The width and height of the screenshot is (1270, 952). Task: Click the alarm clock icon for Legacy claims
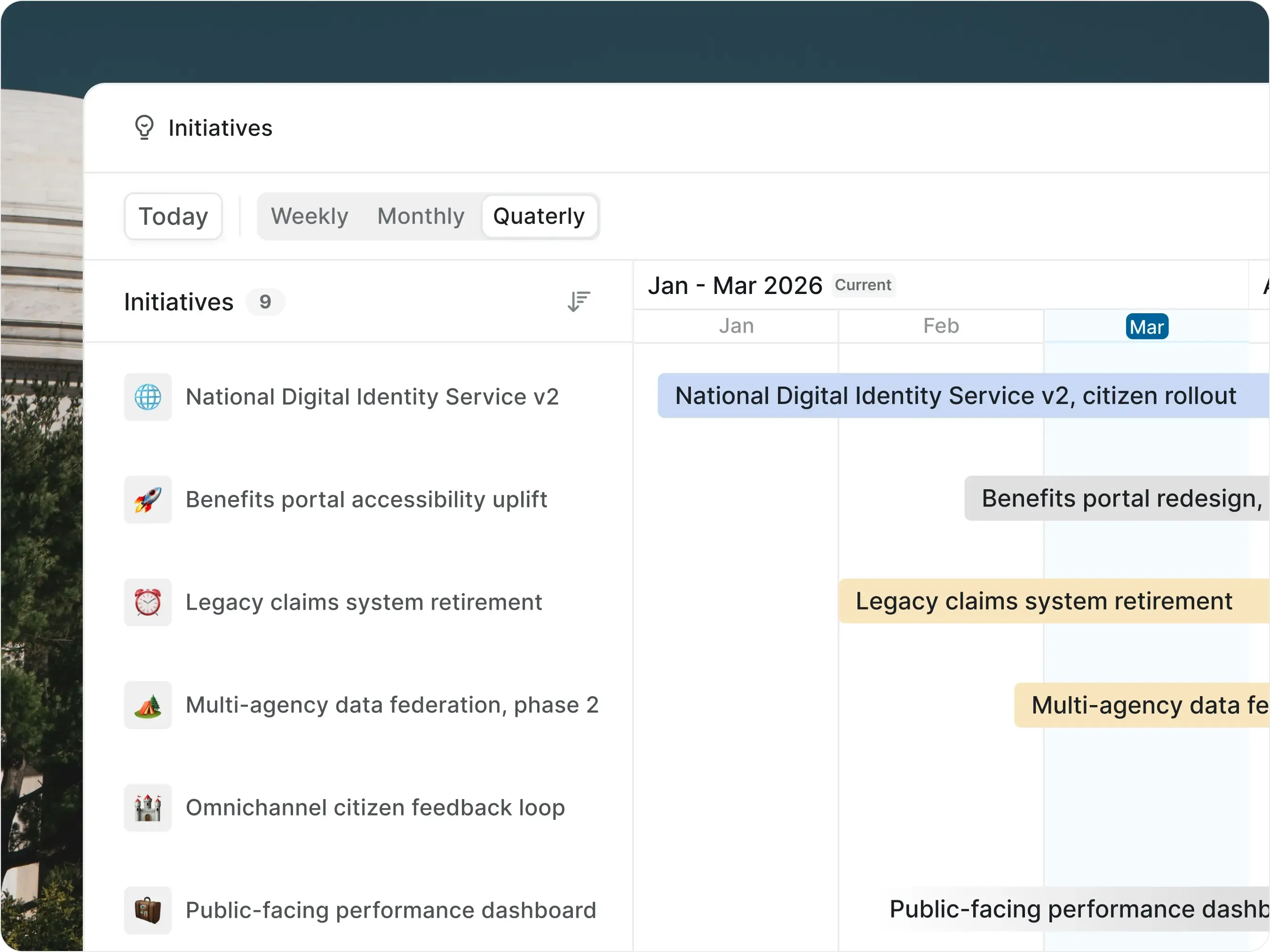coord(148,603)
